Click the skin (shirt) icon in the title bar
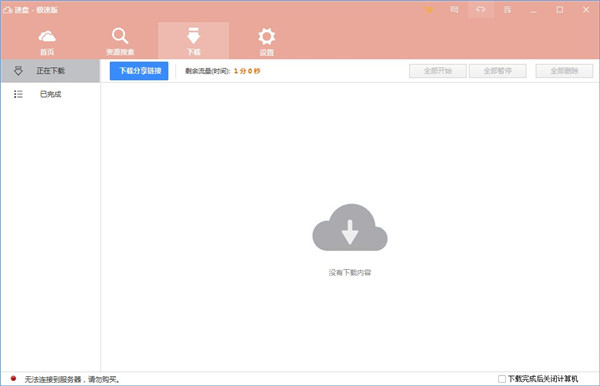Image resolution: width=600 pixels, height=386 pixels. pos(481,10)
